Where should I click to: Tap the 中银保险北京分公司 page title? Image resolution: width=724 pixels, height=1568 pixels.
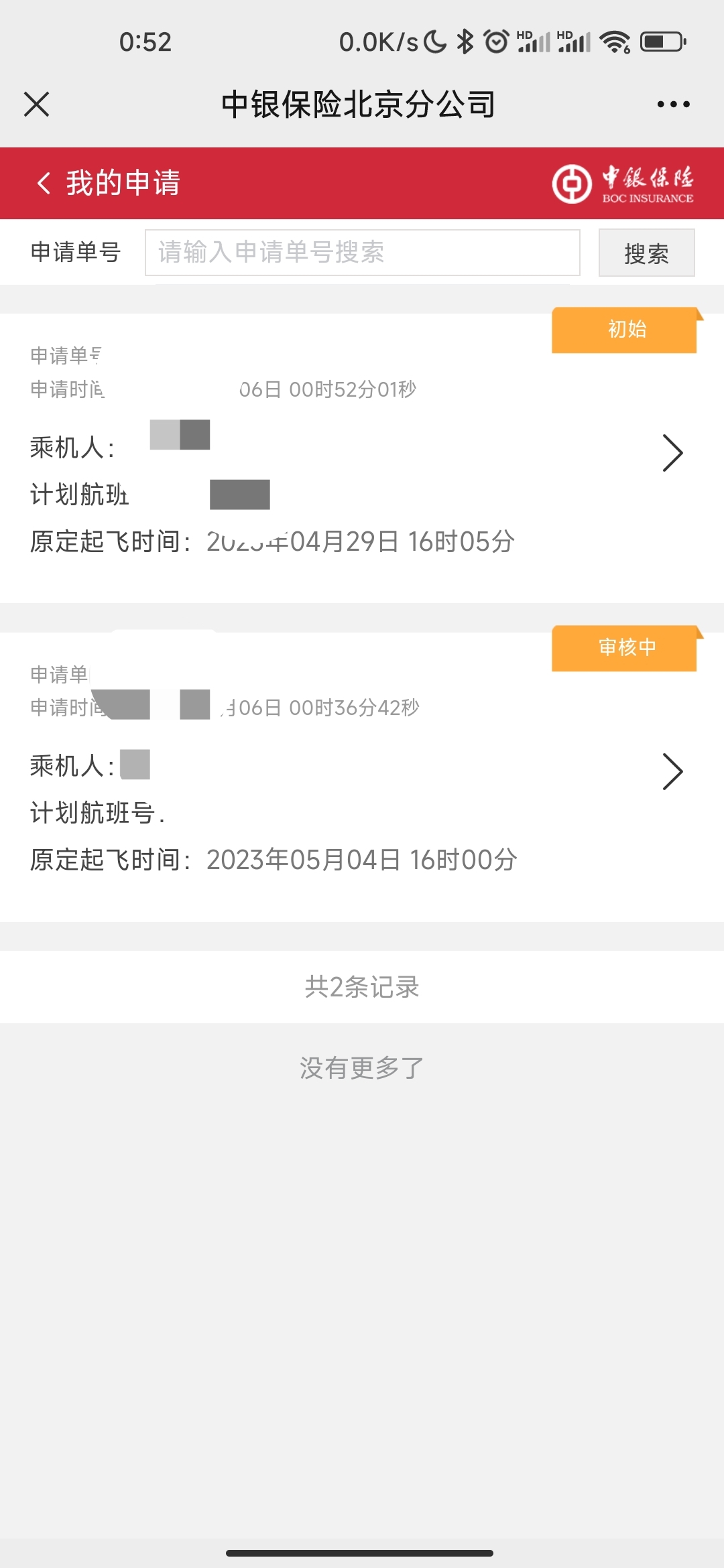pyautogui.click(x=359, y=105)
